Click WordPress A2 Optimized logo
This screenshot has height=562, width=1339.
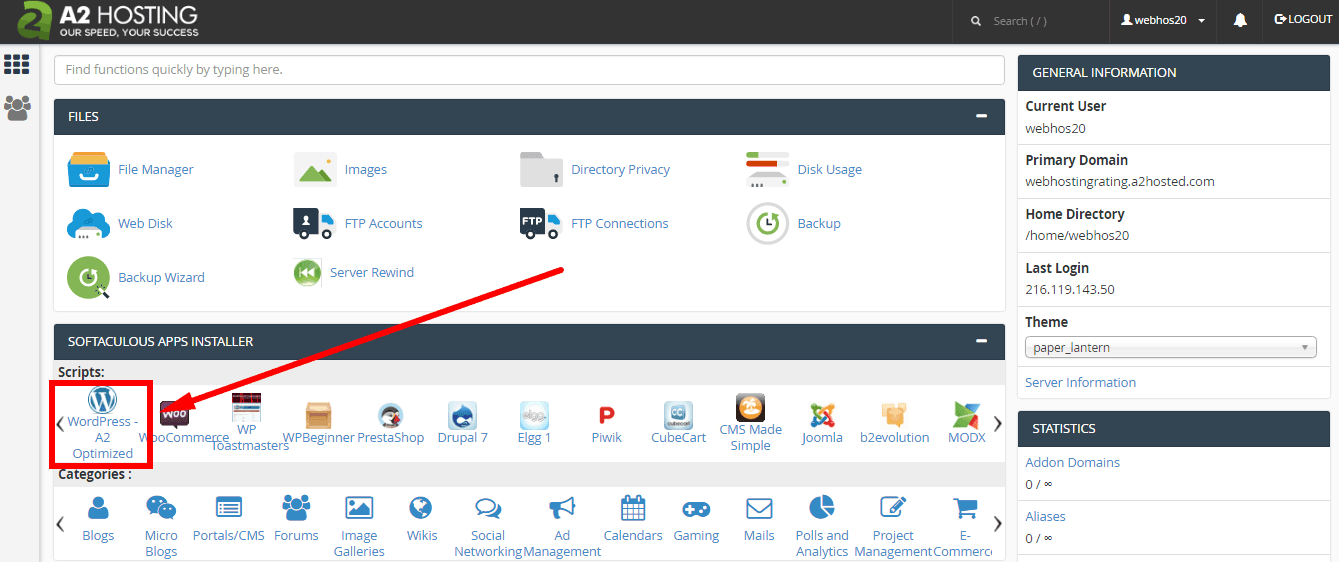pyautogui.click(x=103, y=400)
